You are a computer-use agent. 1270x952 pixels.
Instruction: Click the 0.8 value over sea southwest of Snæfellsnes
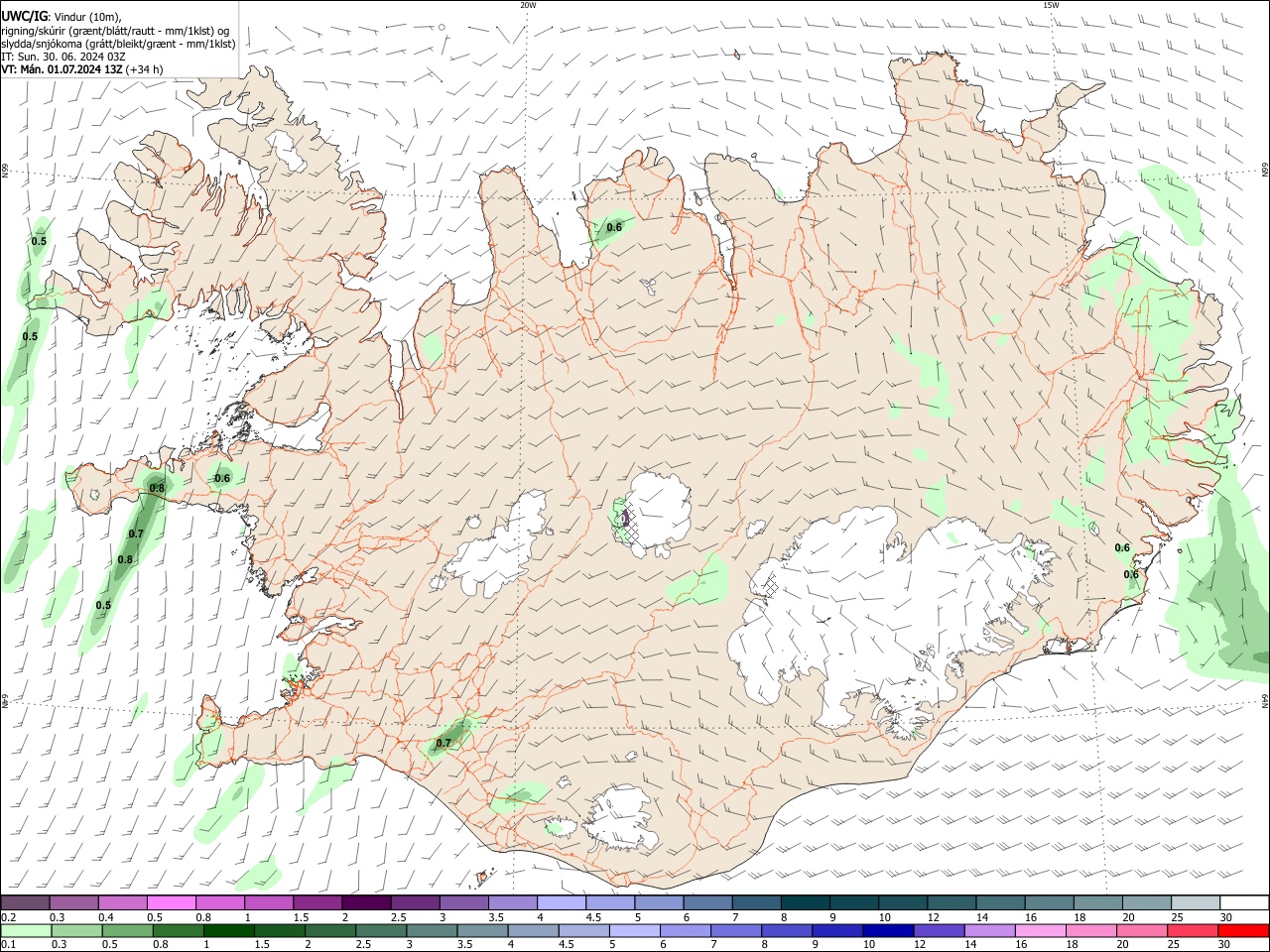pos(125,559)
